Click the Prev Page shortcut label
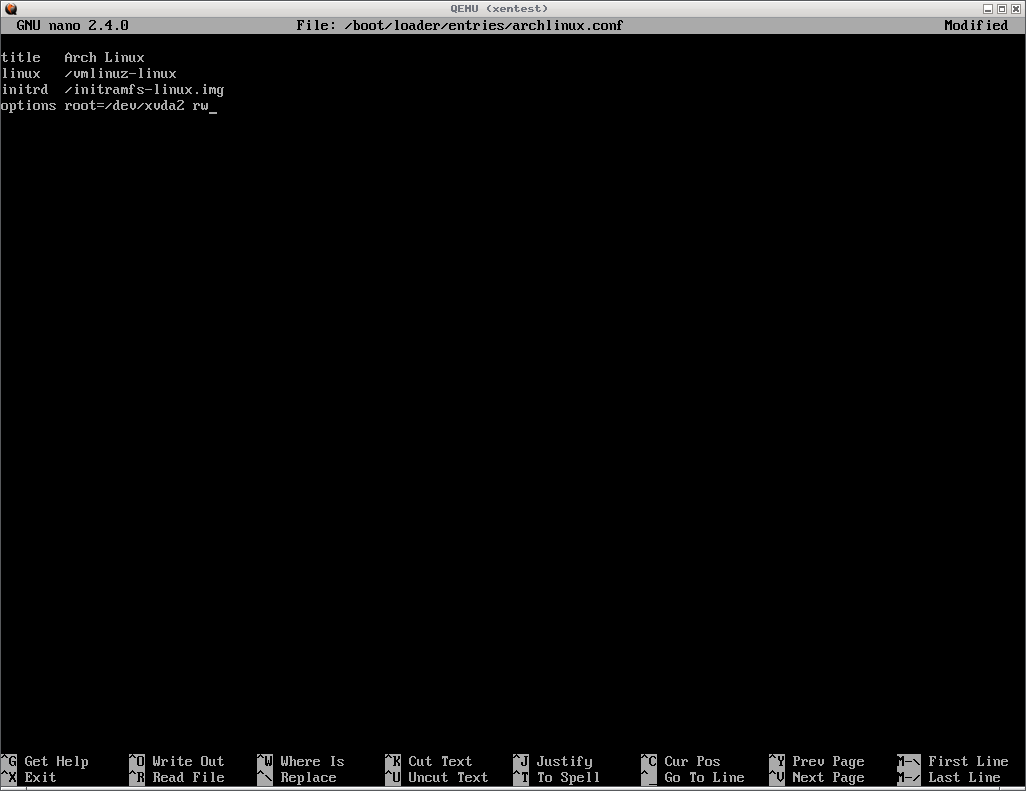 coord(827,761)
